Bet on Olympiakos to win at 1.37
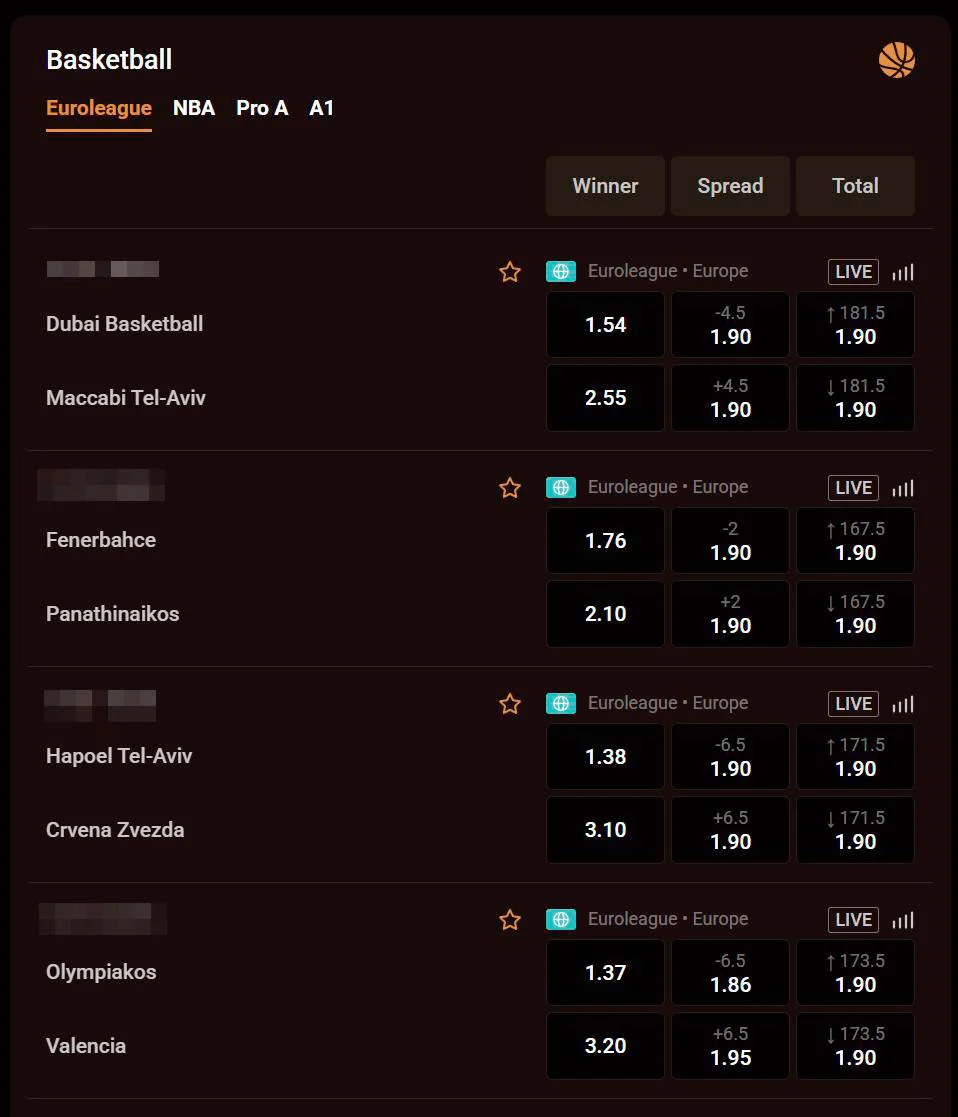The image size is (958, 1117). pos(605,972)
